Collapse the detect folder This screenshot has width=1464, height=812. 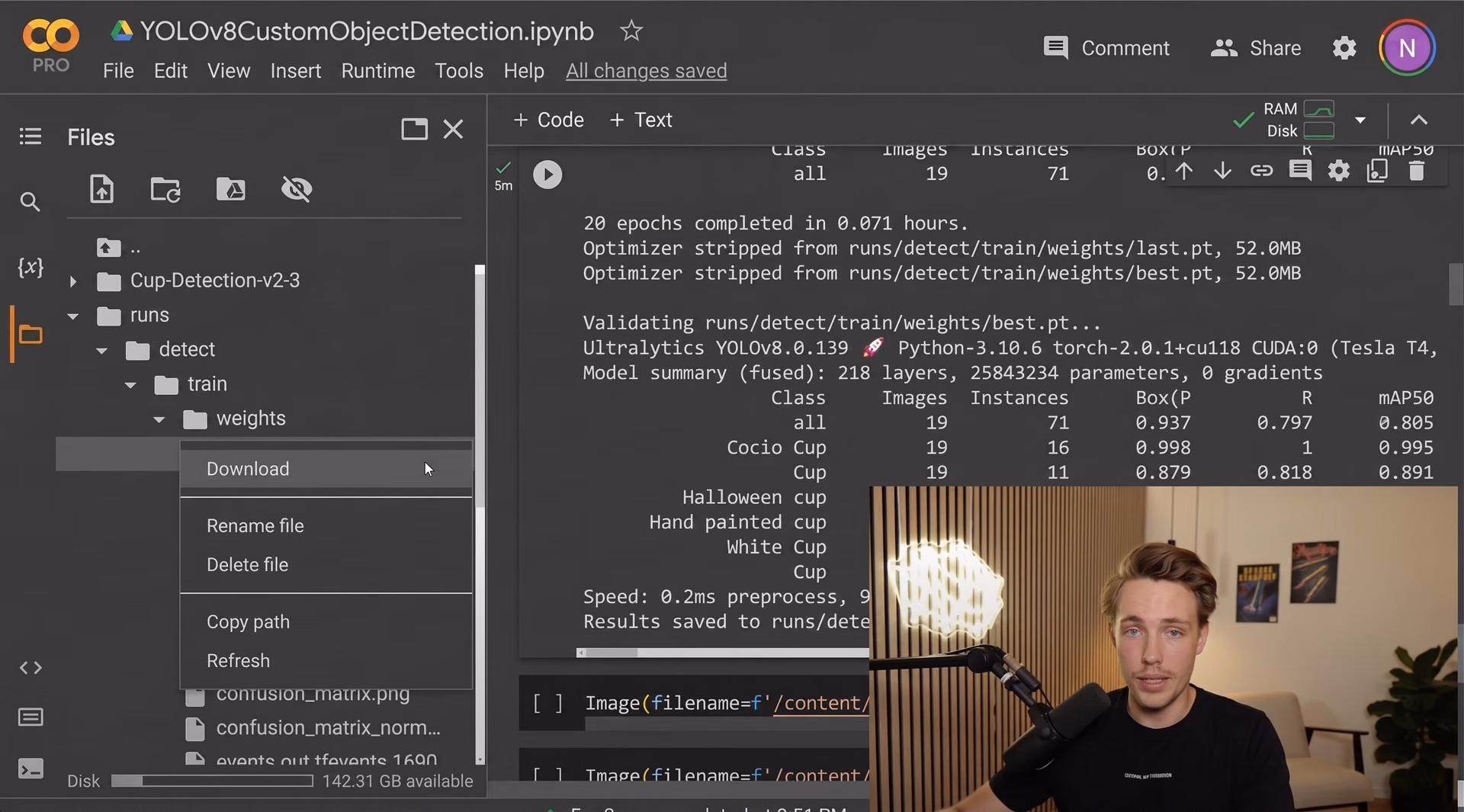pyautogui.click(x=101, y=351)
